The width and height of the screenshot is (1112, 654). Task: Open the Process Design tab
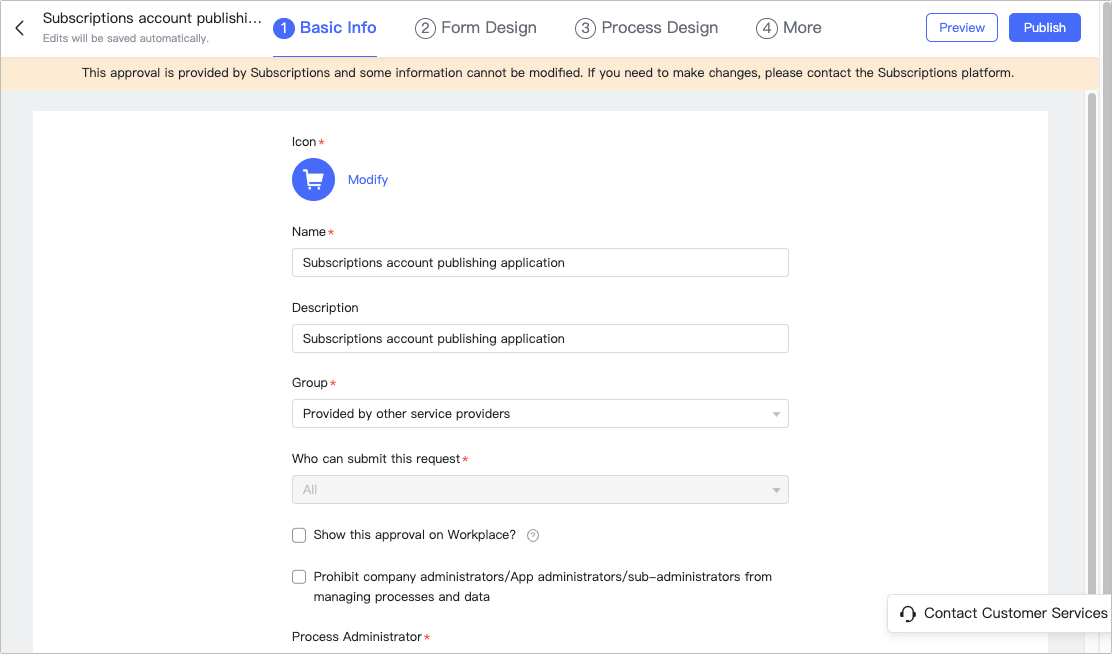point(646,28)
